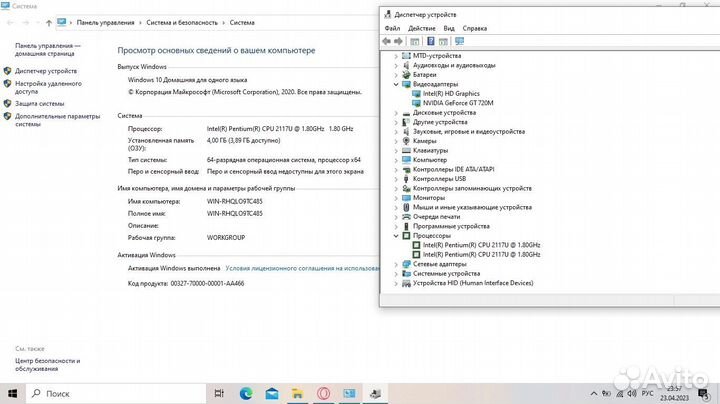Open the Действие menu
The image size is (720, 404).
pos(422,28)
